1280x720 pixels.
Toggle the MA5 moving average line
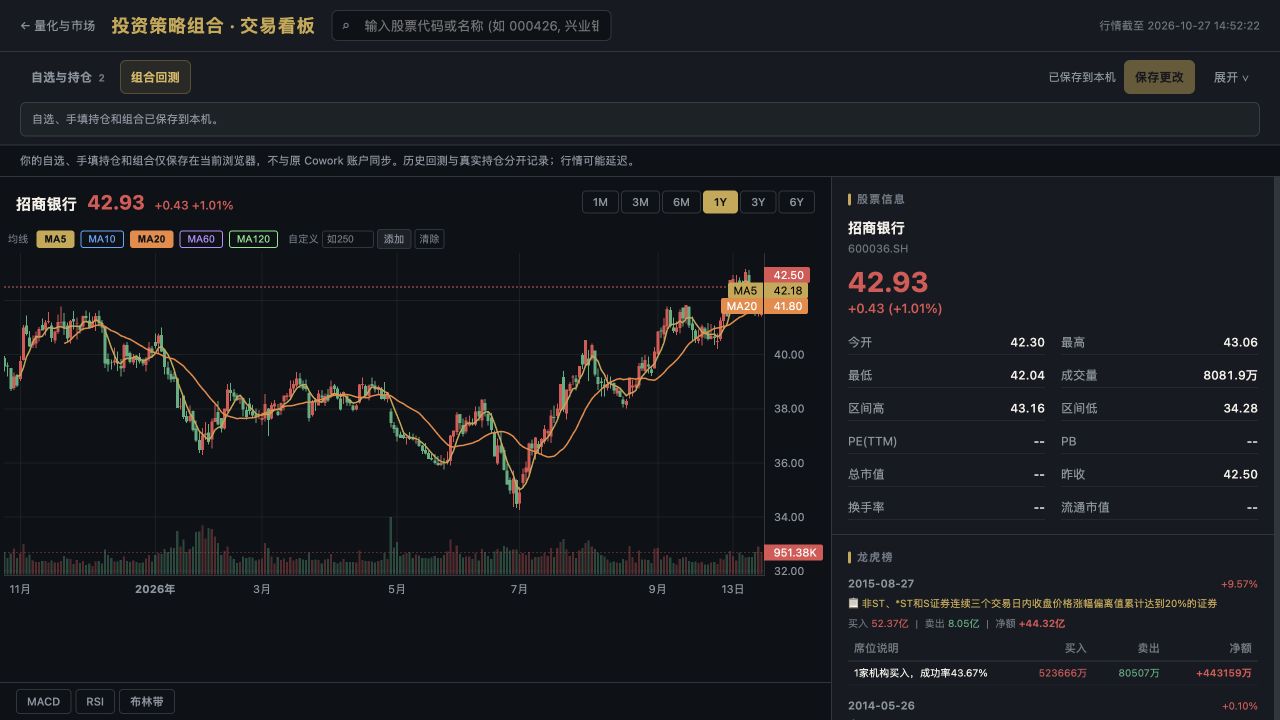coord(55,239)
